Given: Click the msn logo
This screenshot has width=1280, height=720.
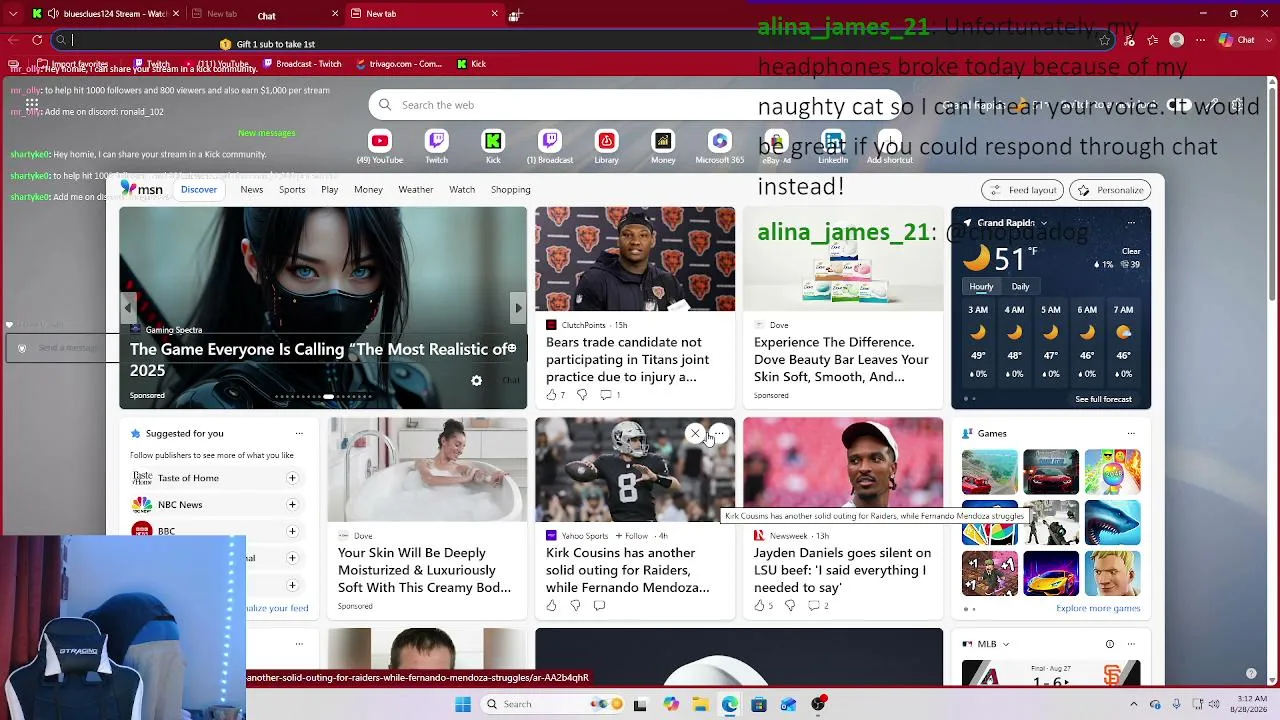Looking at the screenshot, I should (x=142, y=189).
